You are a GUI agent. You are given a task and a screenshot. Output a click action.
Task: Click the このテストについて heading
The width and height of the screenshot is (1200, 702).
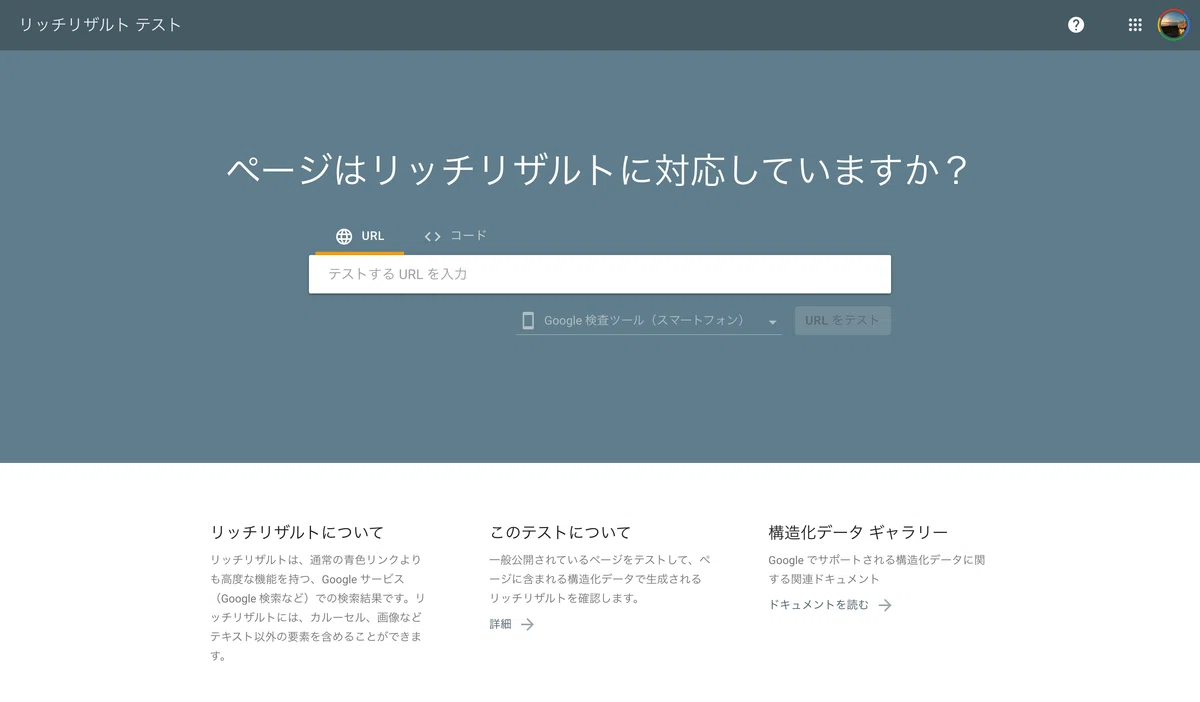[560, 533]
